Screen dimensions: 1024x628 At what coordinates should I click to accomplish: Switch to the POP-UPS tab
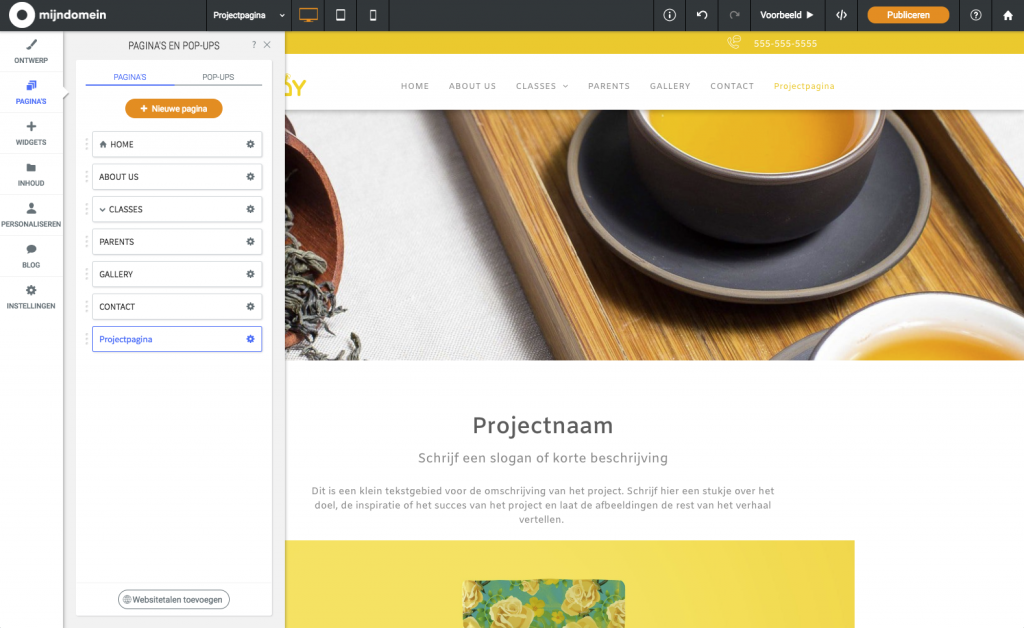pos(218,75)
